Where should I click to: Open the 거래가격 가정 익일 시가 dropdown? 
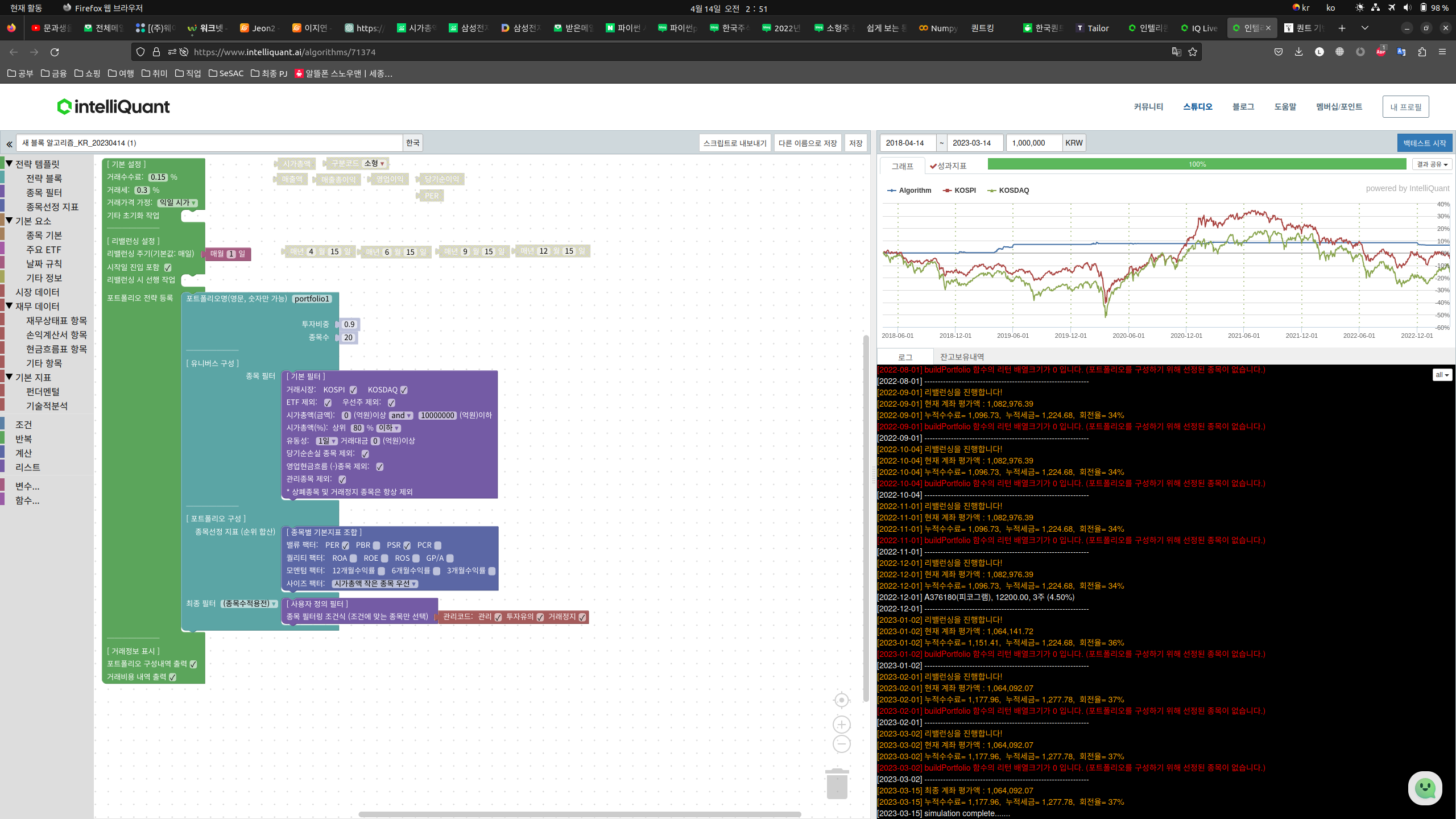[177, 203]
